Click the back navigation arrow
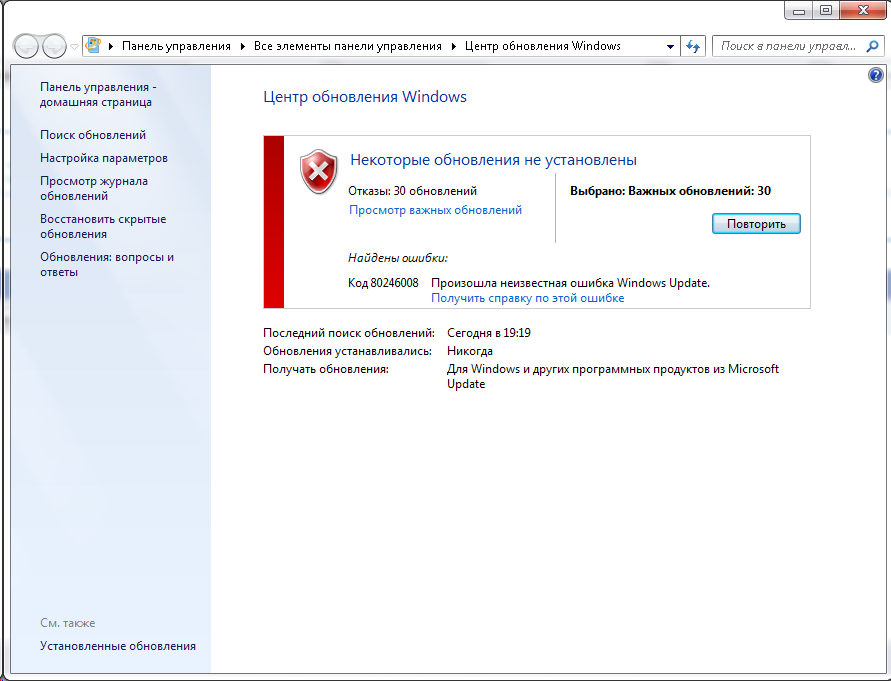The width and height of the screenshot is (891, 681). [26, 46]
